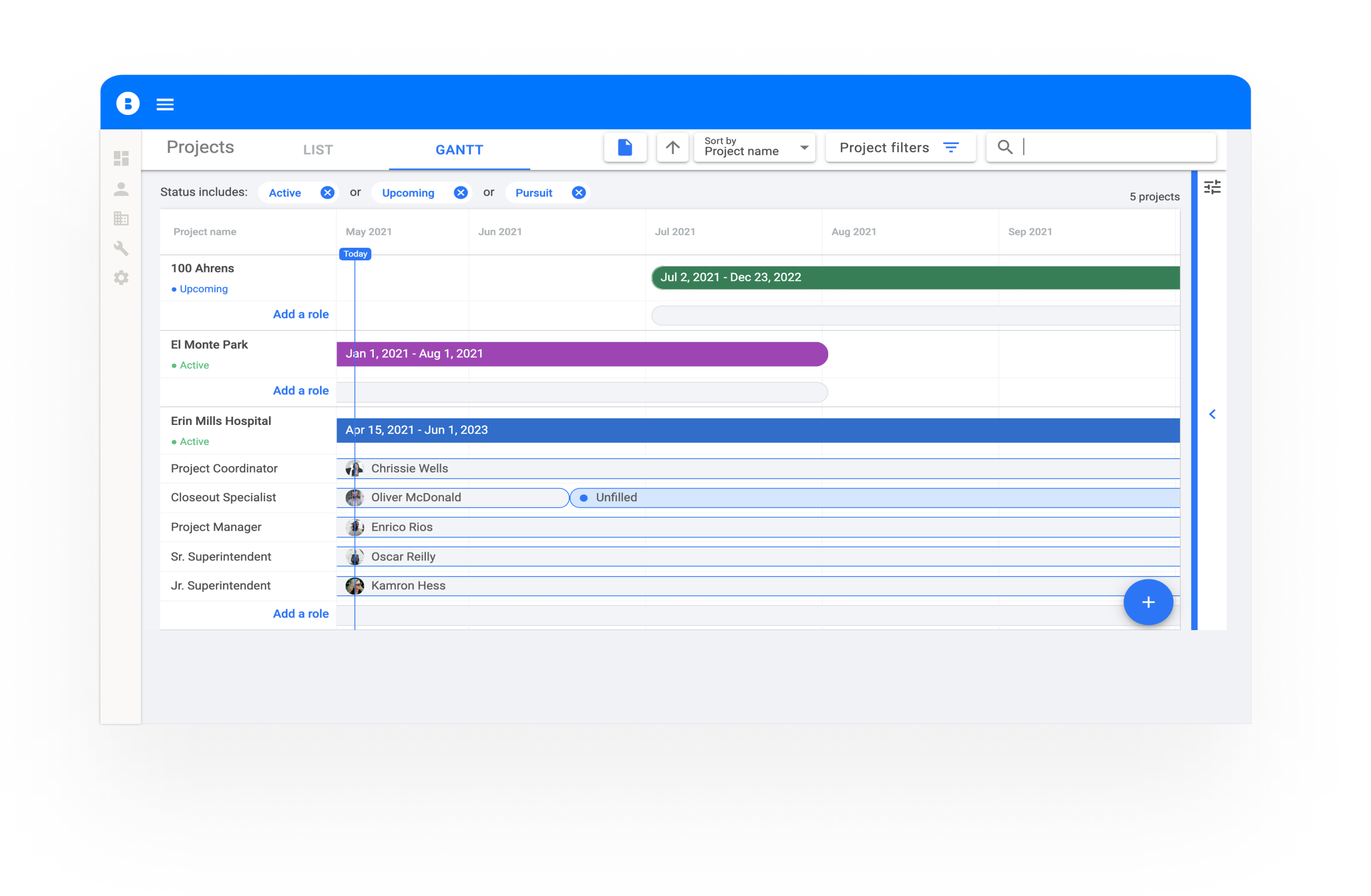This screenshot has height=896, width=1371.
Task: Switch to the GANTT tab
Action: click(459, 149)
